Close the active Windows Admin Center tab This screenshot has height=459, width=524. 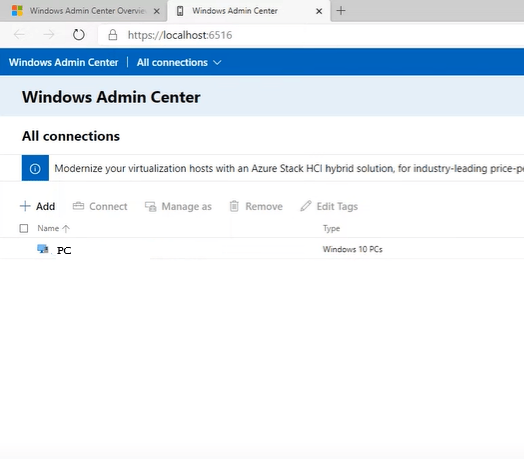tap(319, 11)
